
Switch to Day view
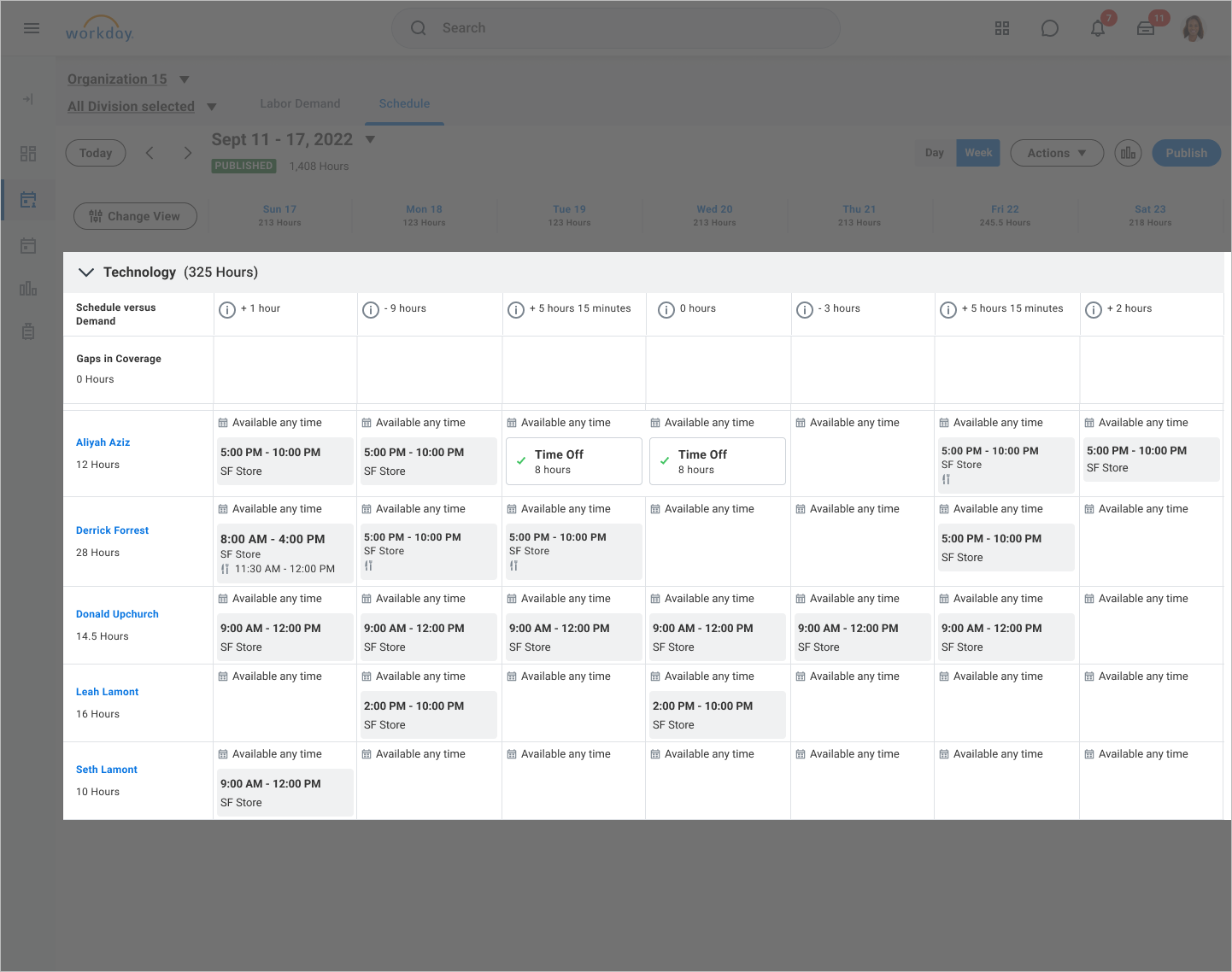tap(935, 153)
